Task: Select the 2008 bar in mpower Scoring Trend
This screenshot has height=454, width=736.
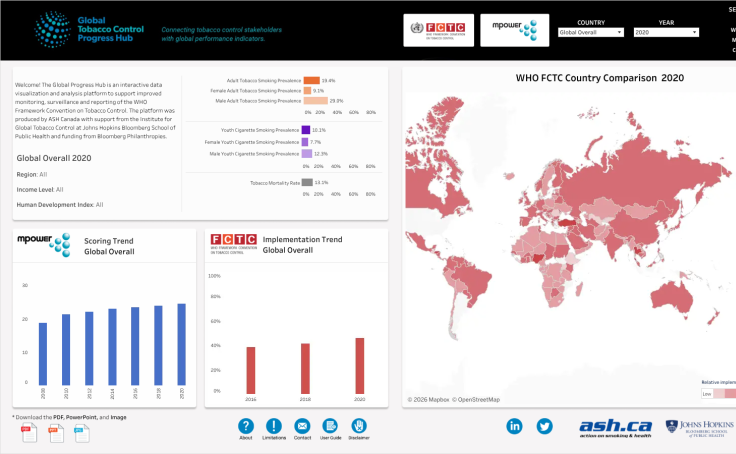Action: coord(43,354)
